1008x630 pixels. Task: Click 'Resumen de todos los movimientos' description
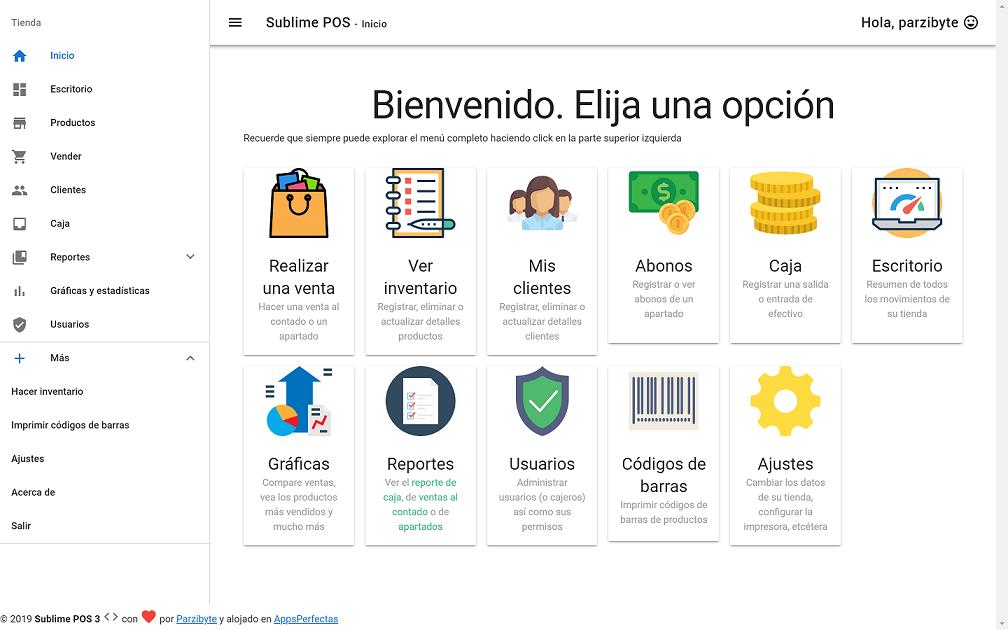(x=906, y=299)
